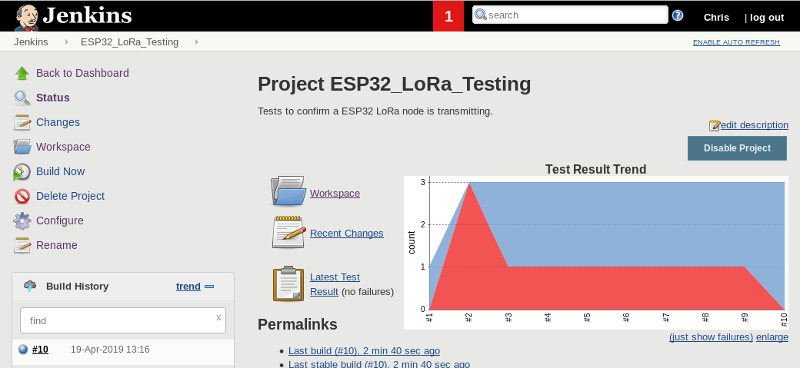The height and width of the screenshot is (368, 800).
Task: Open Workspace from the sidebar
Action: 63,146
